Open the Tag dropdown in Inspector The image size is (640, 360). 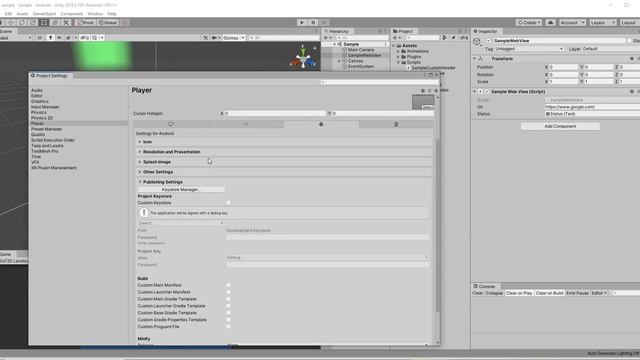pos(529,49)
